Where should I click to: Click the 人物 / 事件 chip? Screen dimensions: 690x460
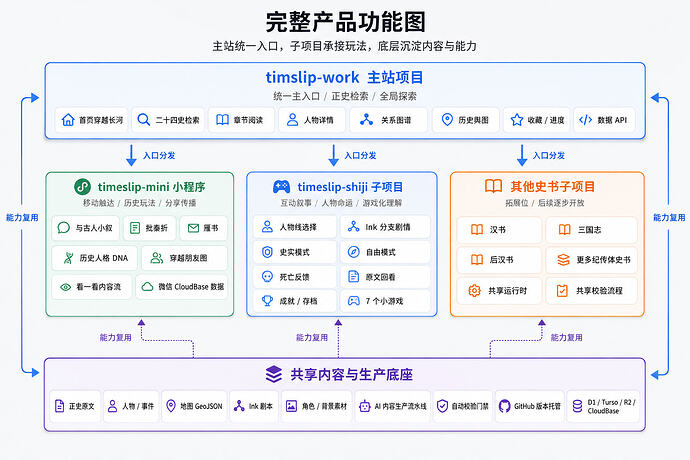(132, 406)
